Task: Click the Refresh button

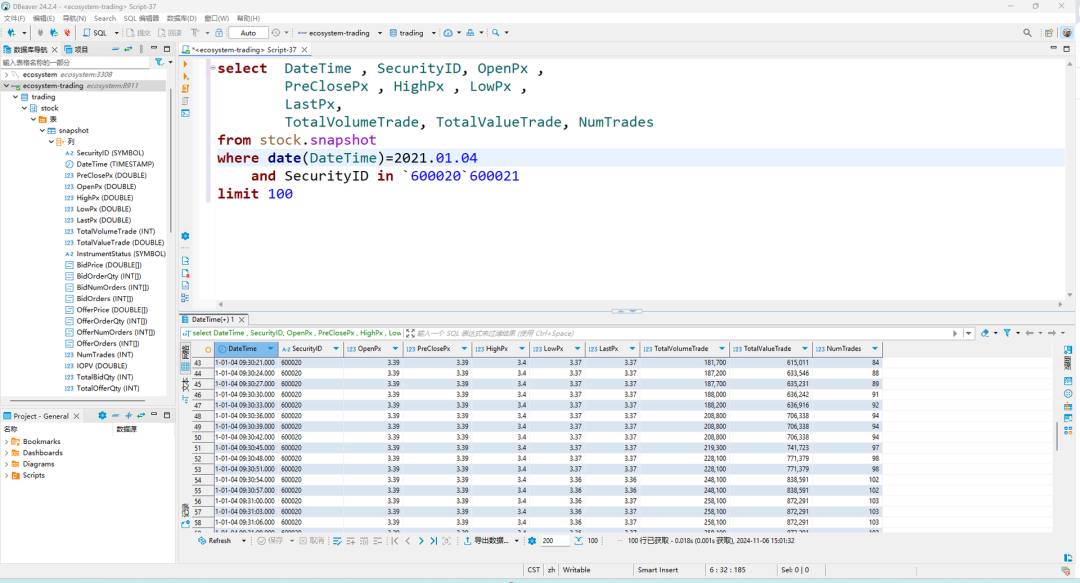Action: pyautogui.click(x=215, y=541)
